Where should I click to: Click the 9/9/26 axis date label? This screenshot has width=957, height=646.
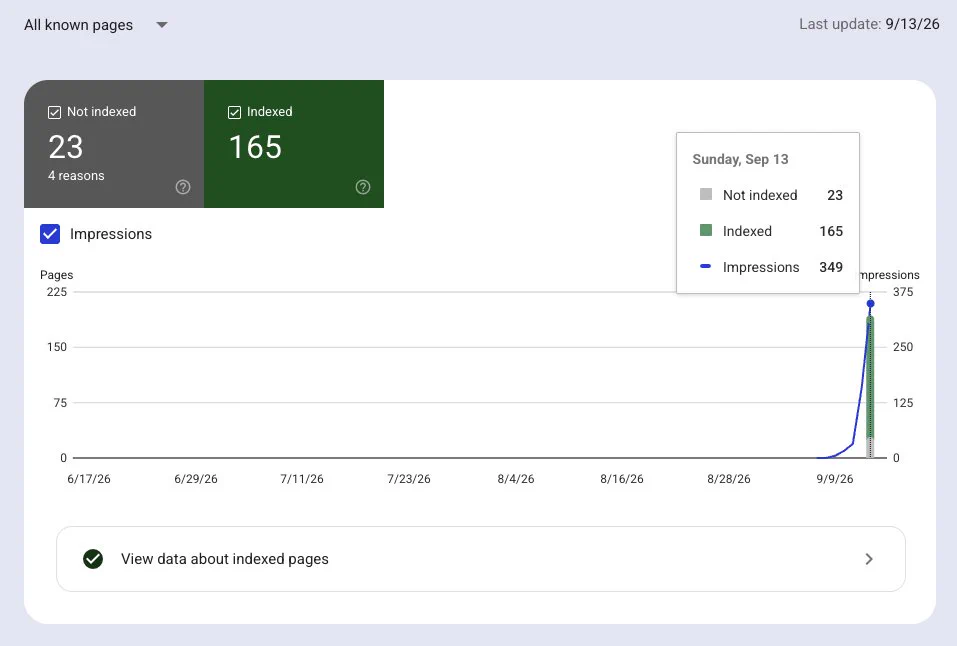coord(835,479)
